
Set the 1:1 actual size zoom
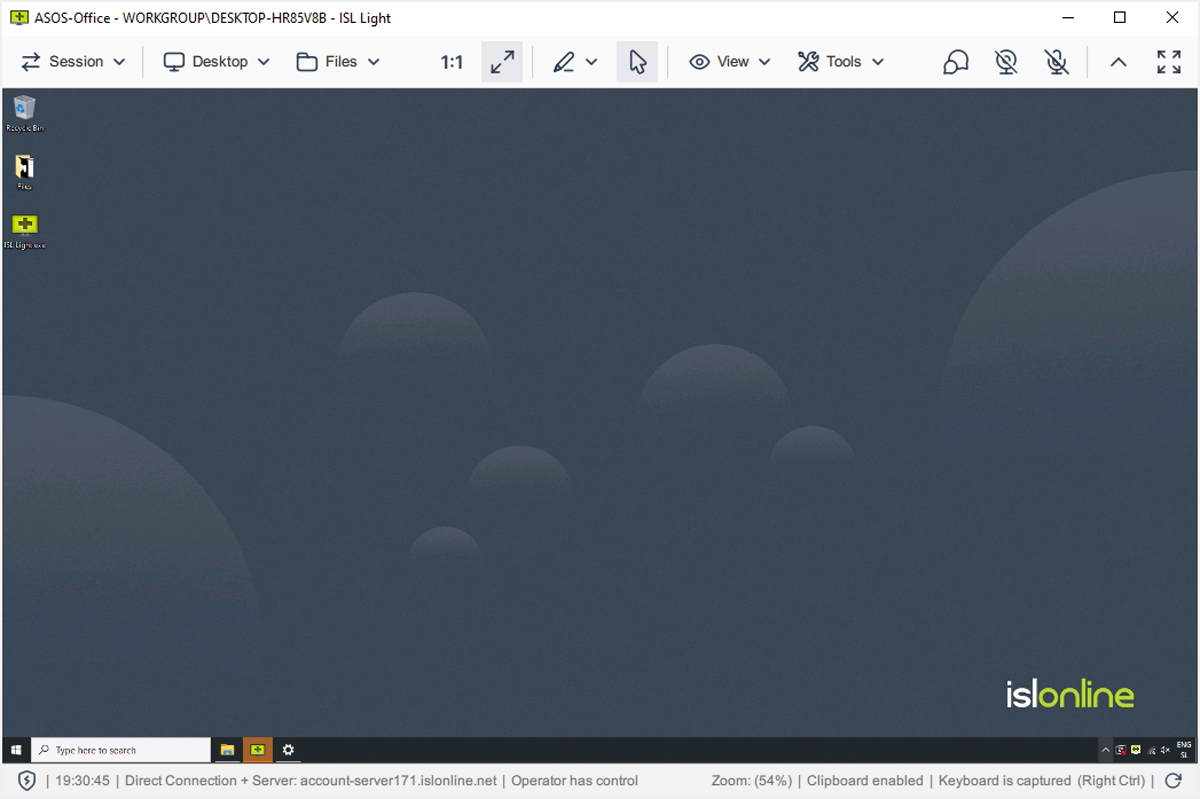tap(452, 62)
